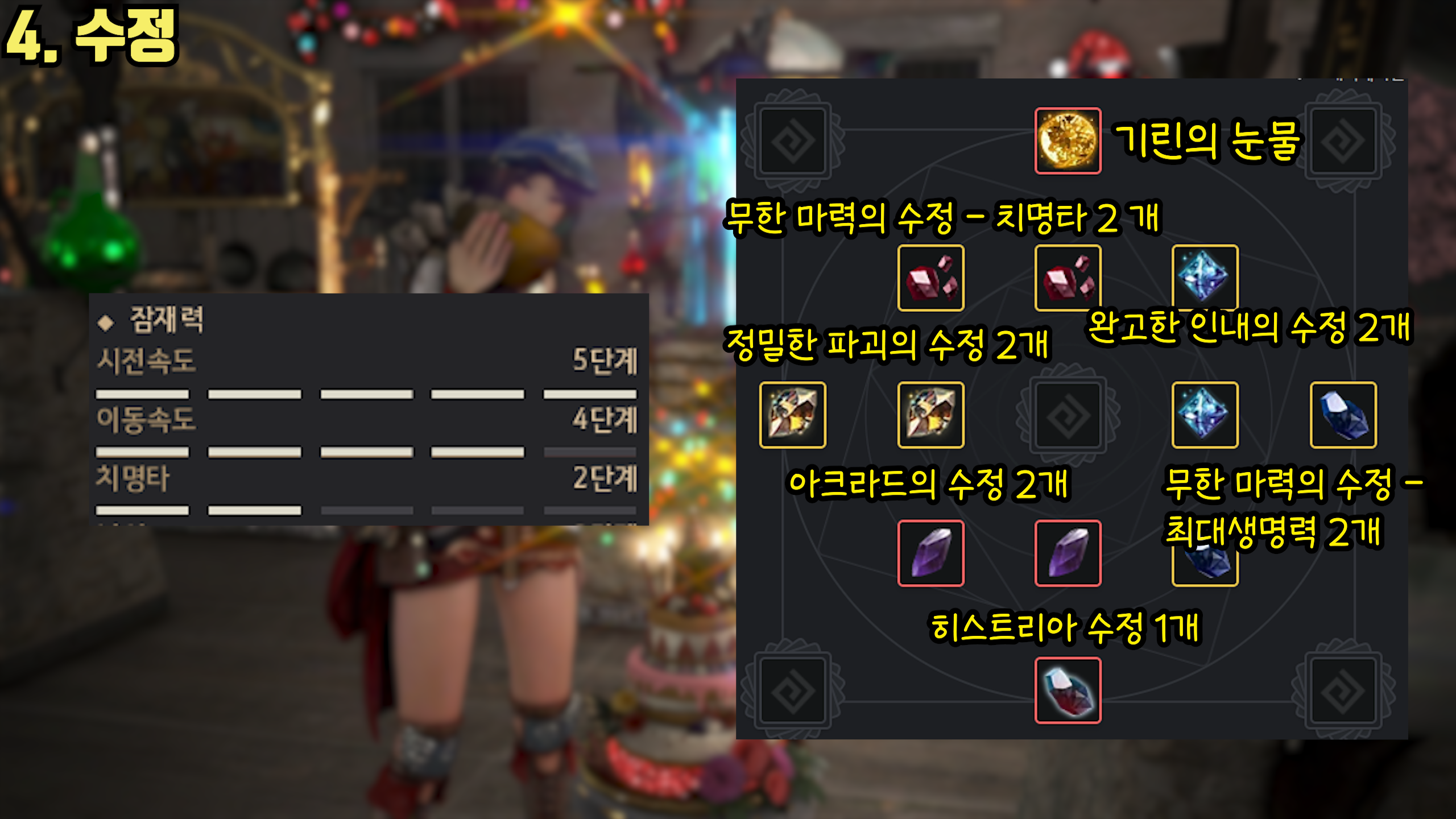The image size is (1456, 819).
Task: Click the upper blue diamond endurance crystal
Action: pyautogui.click(x=1205, y=278)
